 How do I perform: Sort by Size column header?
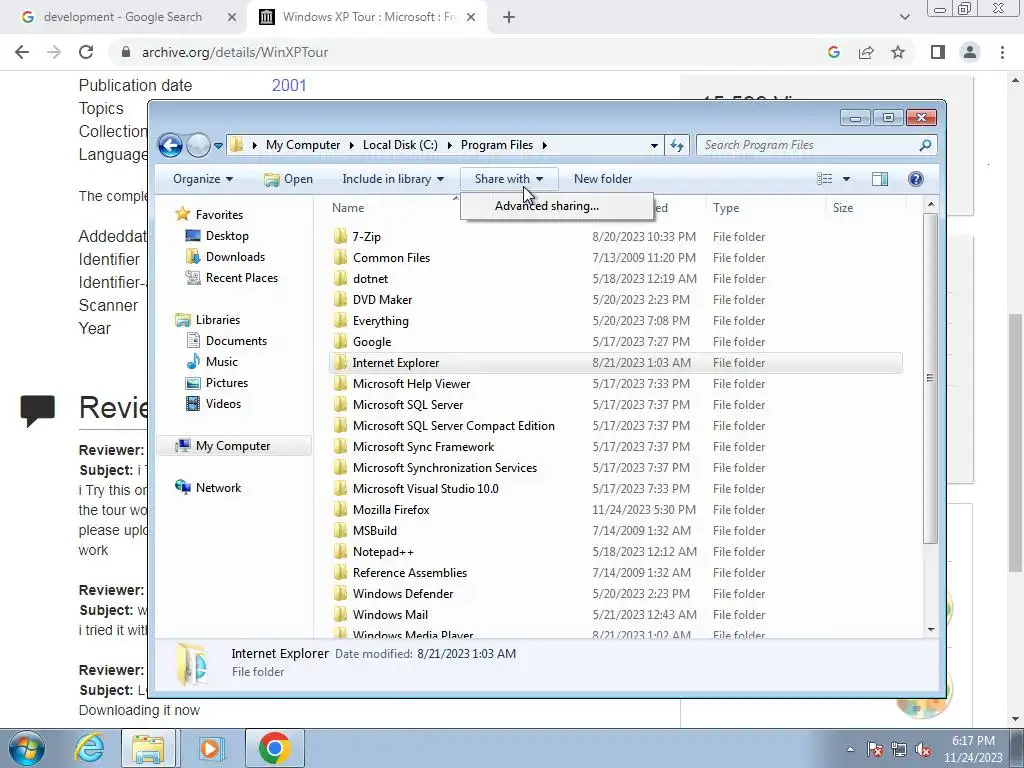pyautogui.click(x=842, y=208)
